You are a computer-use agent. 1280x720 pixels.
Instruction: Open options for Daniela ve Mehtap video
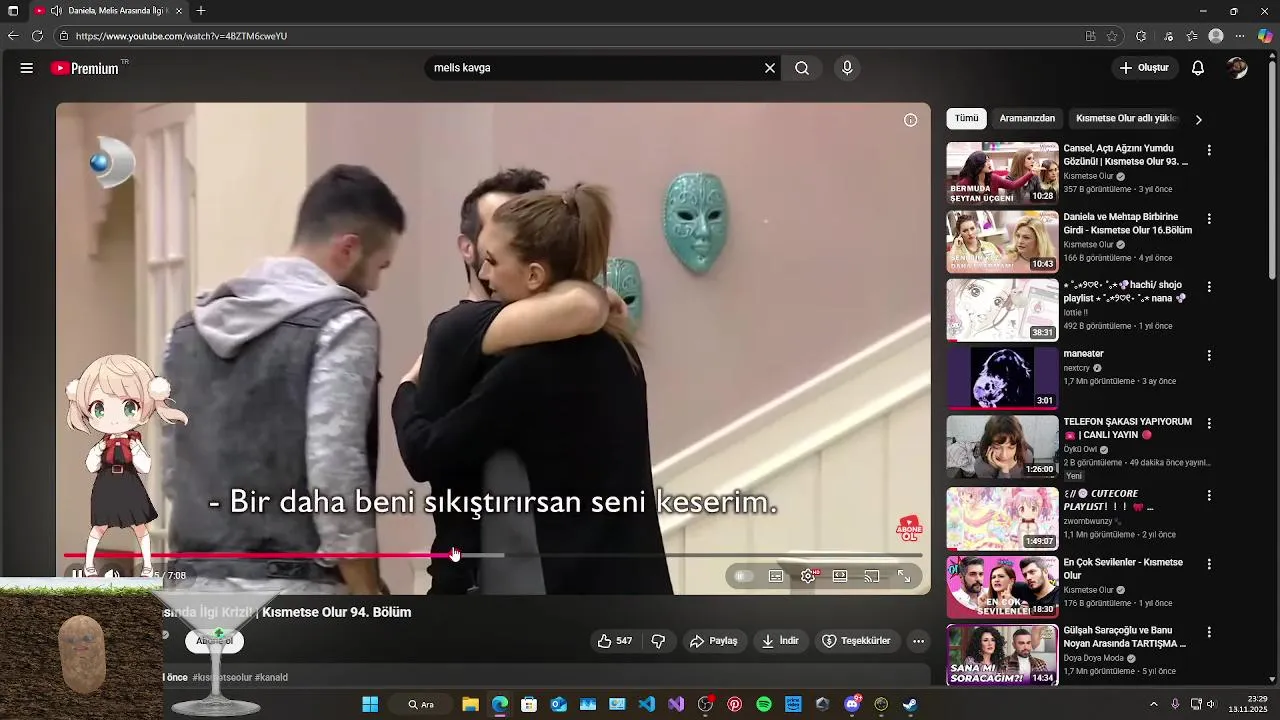click(x=1209, y=218)
